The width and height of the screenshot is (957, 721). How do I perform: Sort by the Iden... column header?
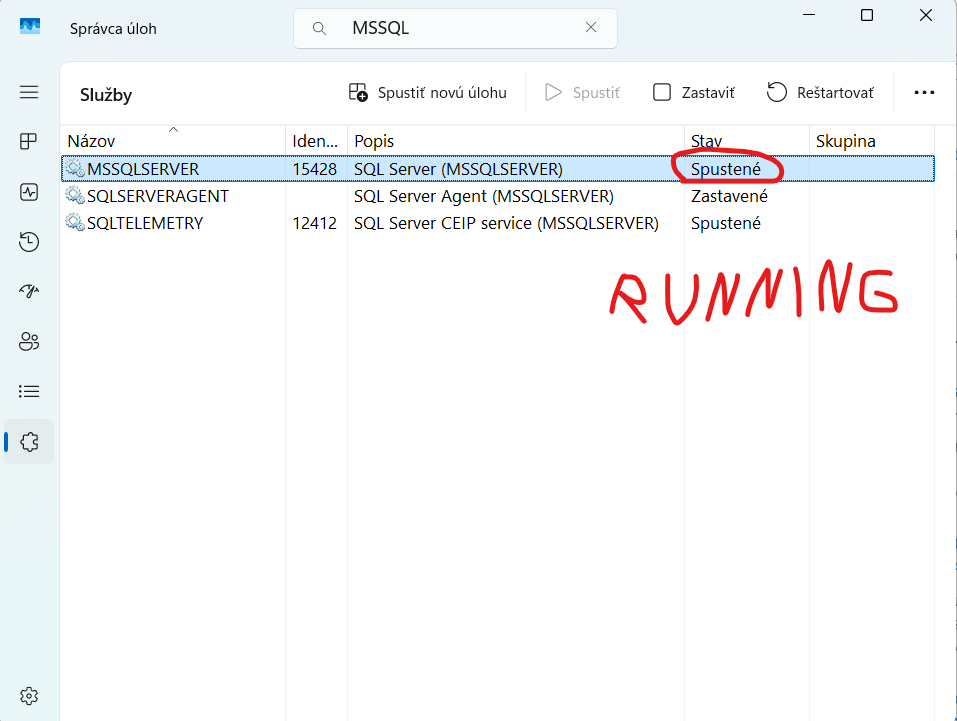click(x=317, y=141)
